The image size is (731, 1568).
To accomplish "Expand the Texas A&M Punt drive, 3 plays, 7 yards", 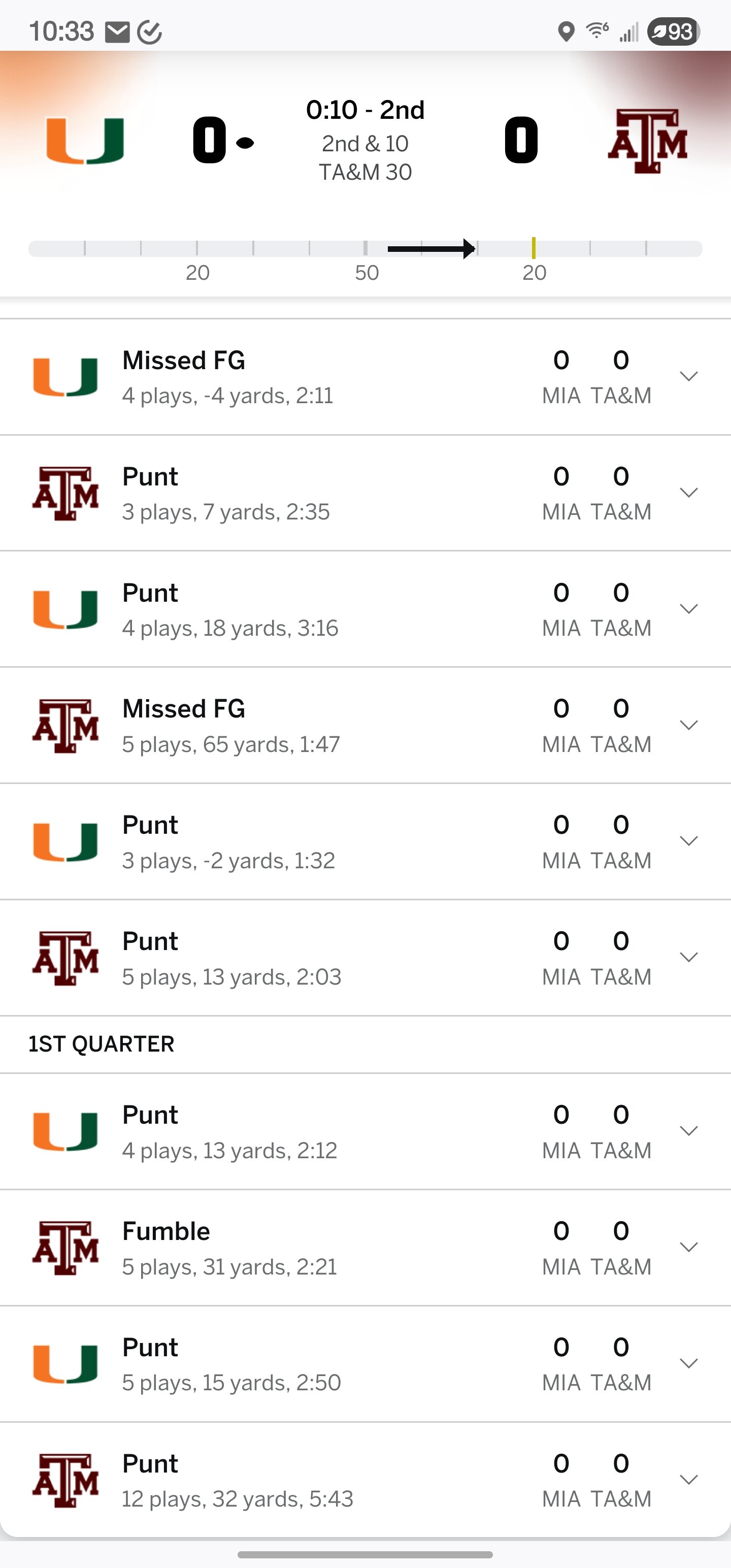I will click(x=688, y=493).
